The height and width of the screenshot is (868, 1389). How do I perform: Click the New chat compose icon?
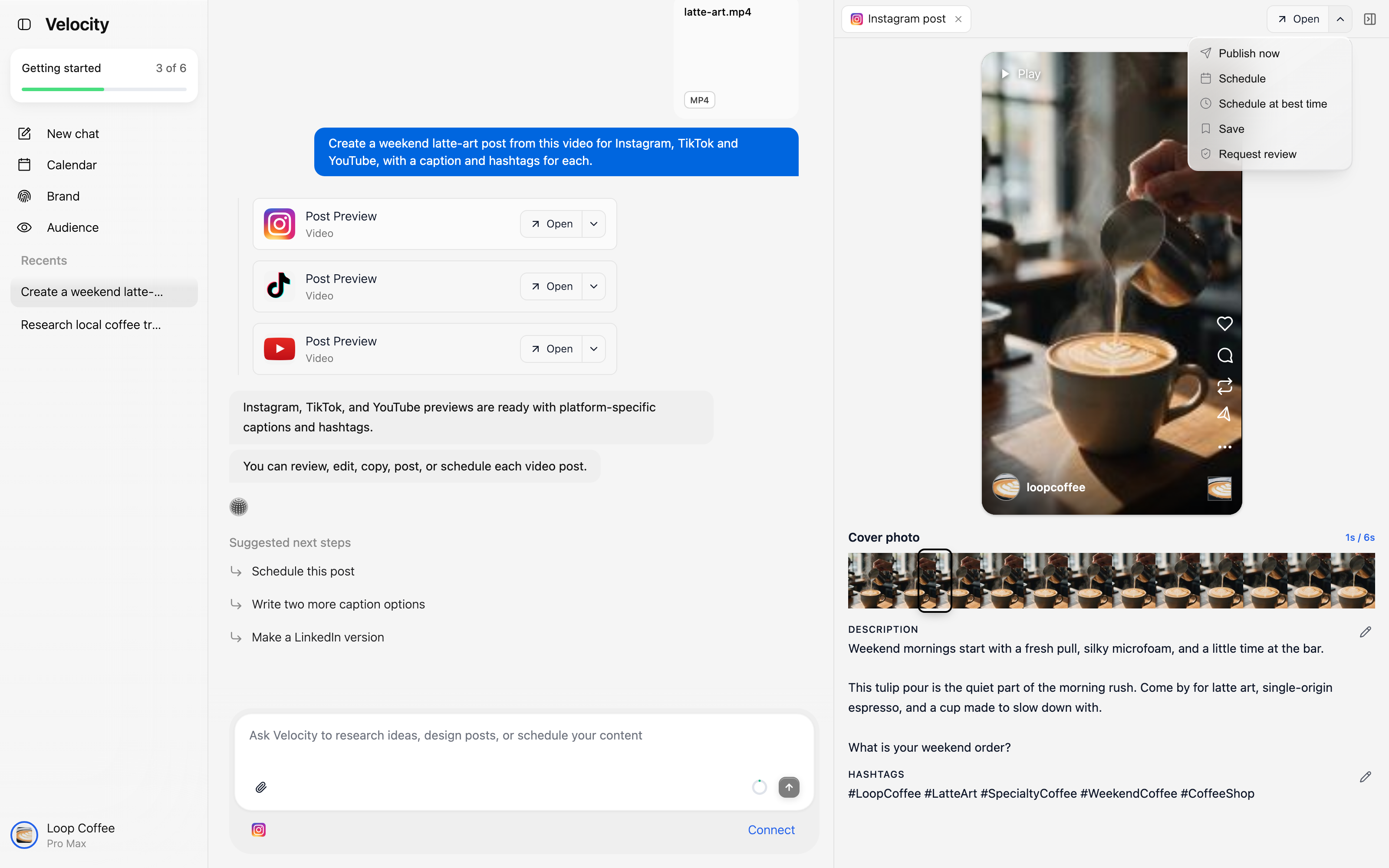point(24,134)
